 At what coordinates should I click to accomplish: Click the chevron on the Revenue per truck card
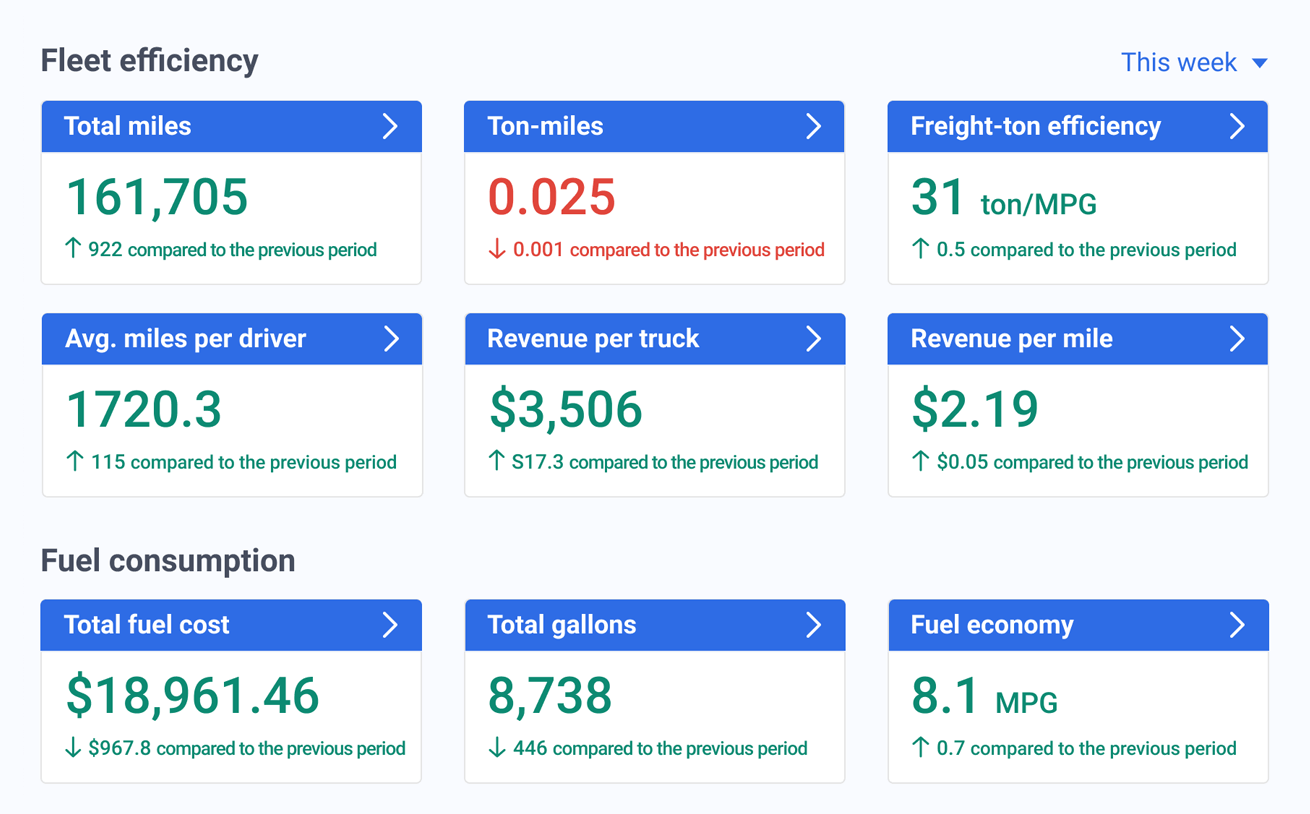(813, 339)
